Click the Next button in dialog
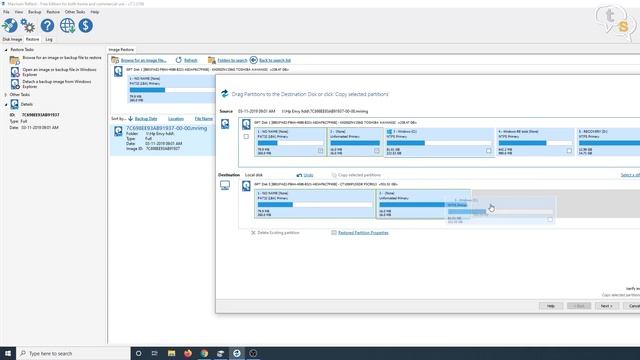Viewport: 640px width, 360px height. click(x=607, y=306)
